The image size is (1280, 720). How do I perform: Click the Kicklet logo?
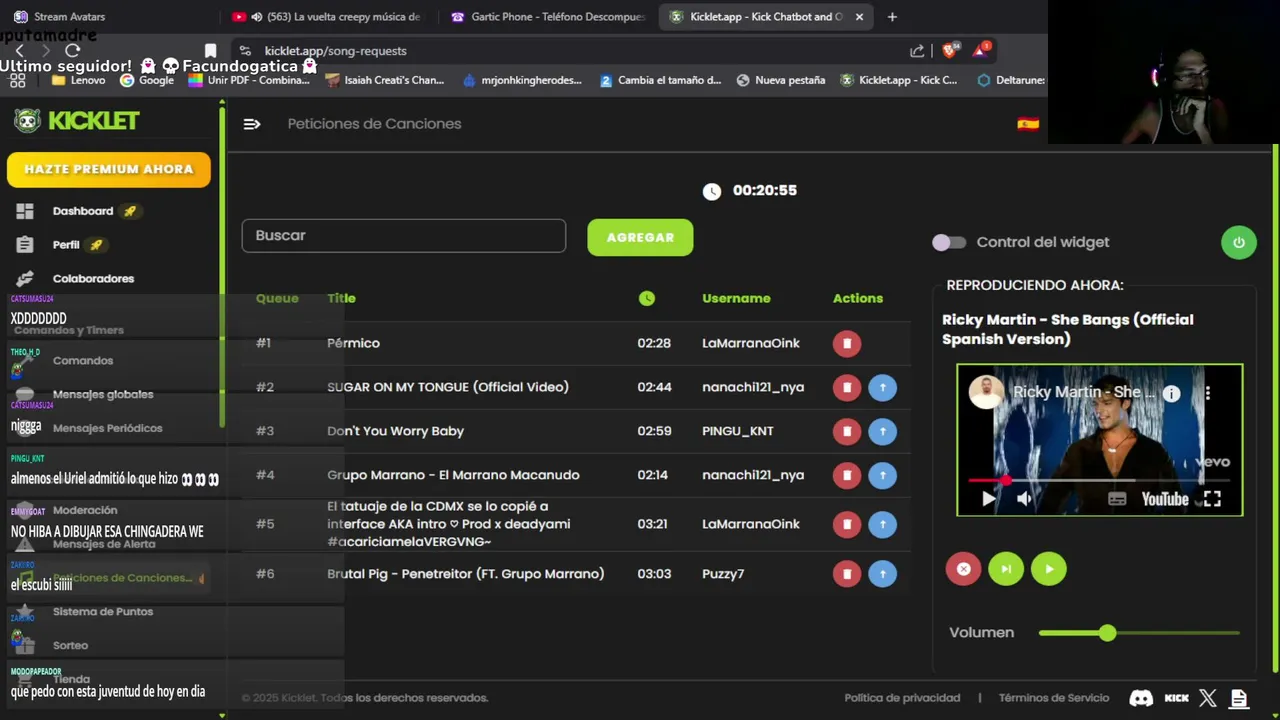[77, 120]
